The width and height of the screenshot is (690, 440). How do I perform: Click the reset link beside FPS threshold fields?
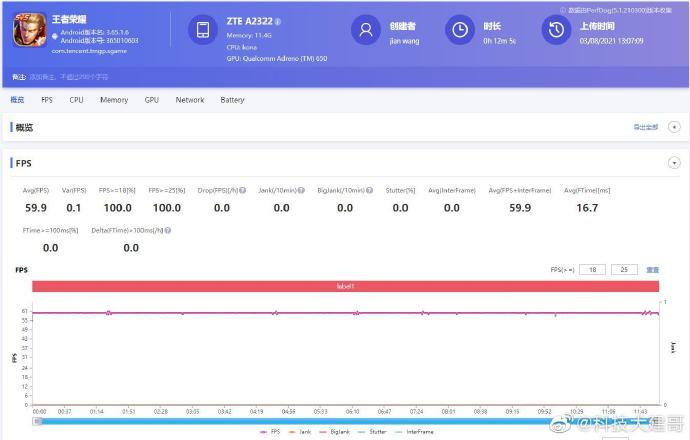pyautogui.click(x=652, y=270)
